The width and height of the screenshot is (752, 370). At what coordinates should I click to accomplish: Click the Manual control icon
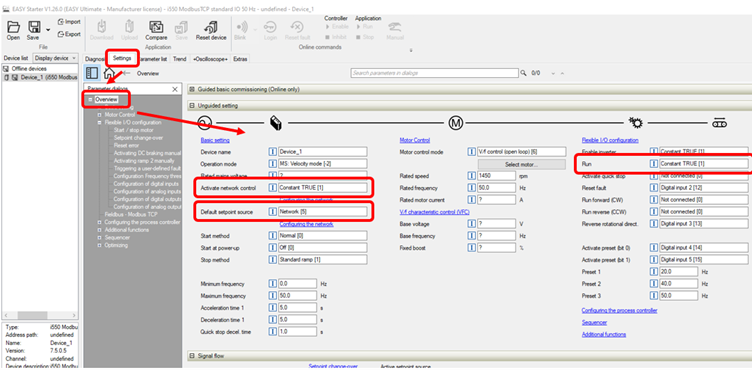(x=395, y=30)
